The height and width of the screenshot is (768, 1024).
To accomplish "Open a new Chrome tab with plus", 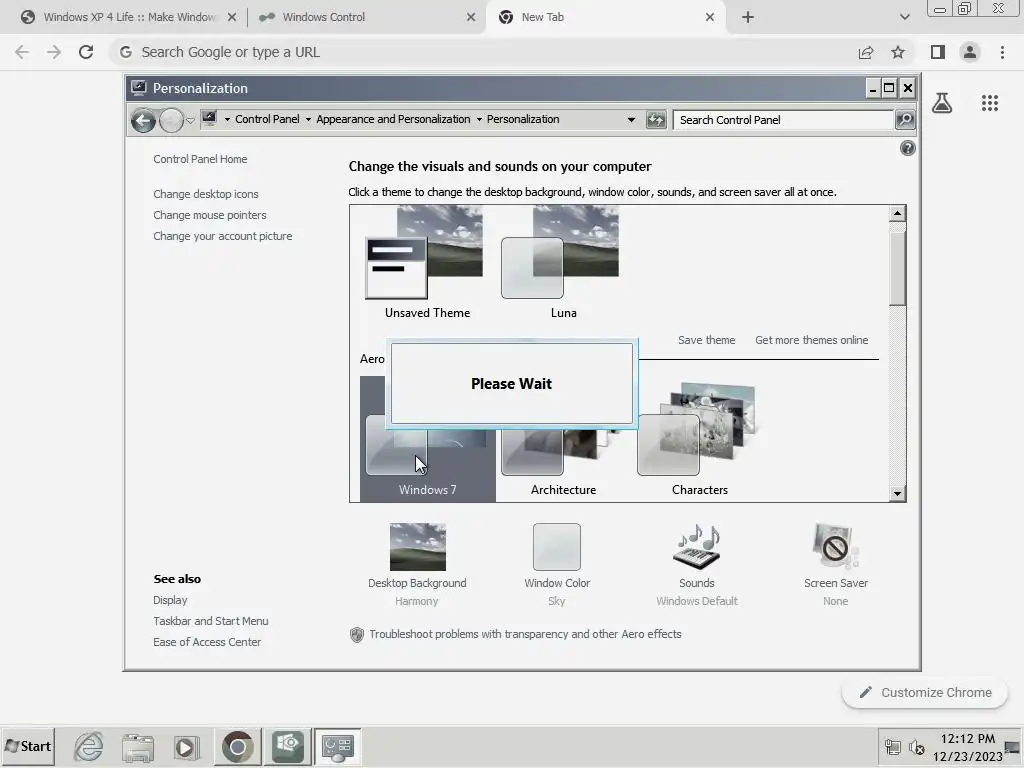I will [x=748, y=17].
